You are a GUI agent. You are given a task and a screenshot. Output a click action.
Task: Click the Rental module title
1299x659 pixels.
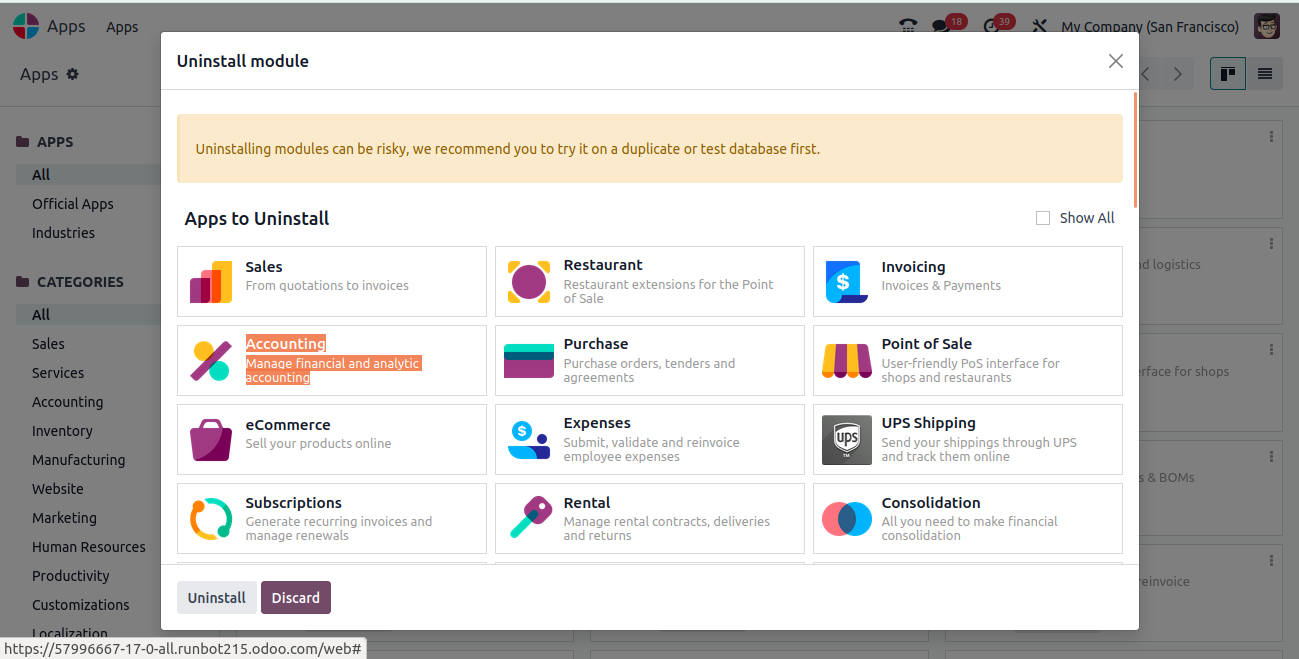click(x=587, y=503)
